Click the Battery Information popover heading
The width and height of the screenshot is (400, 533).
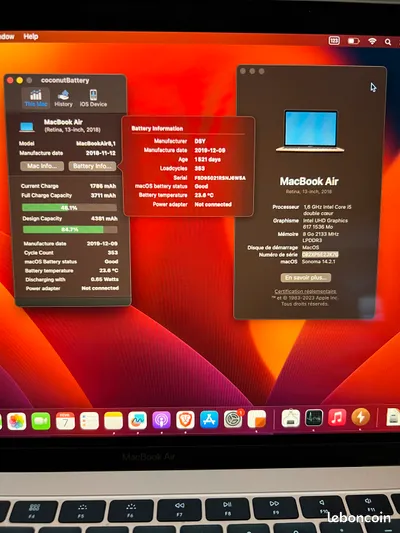[157, 128]
